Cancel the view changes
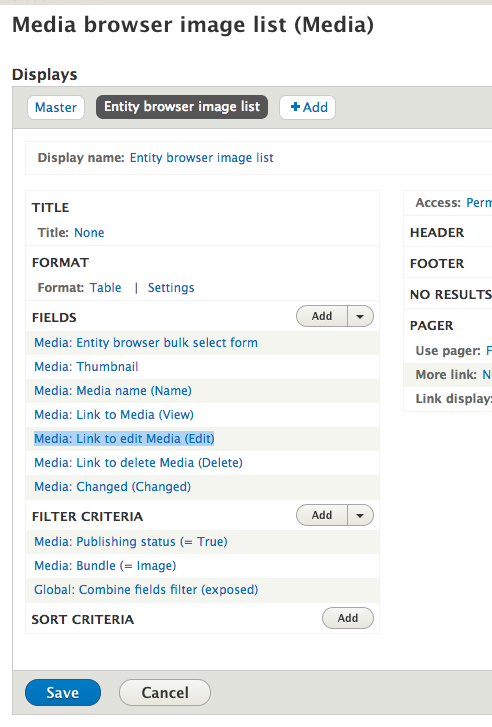 (x=165, y=693)
